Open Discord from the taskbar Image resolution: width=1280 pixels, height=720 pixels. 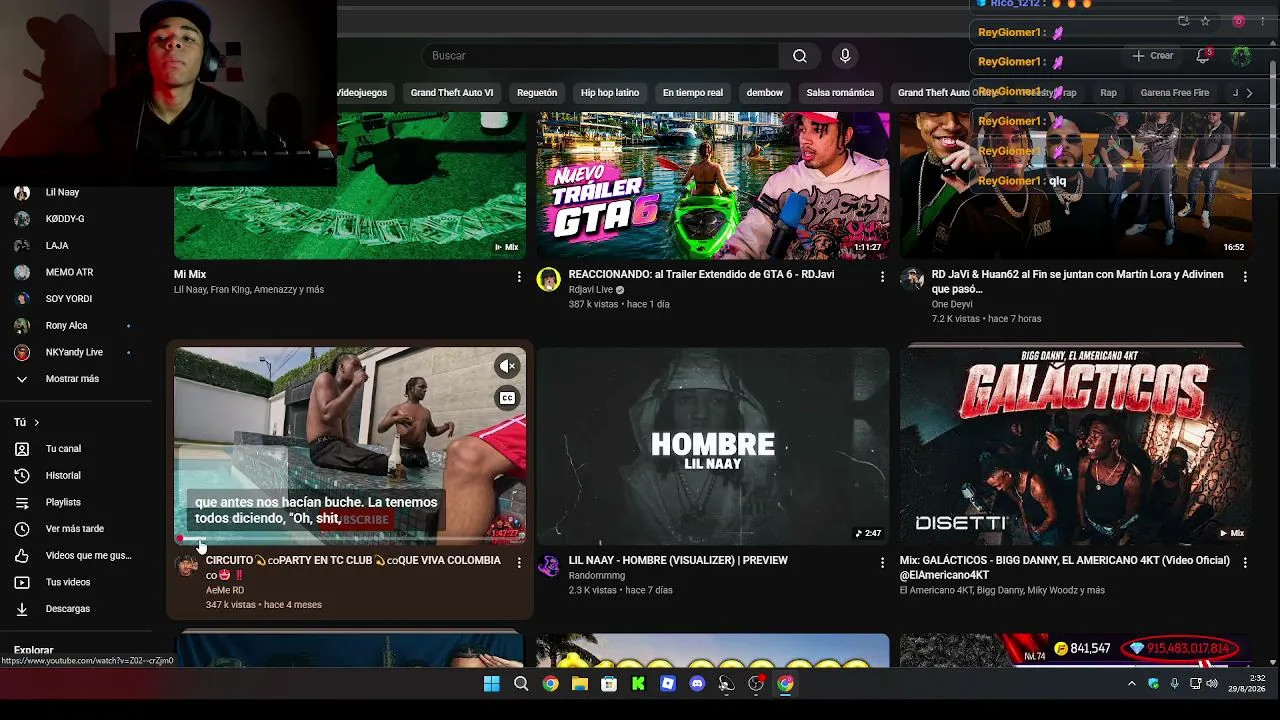(697, 684)
